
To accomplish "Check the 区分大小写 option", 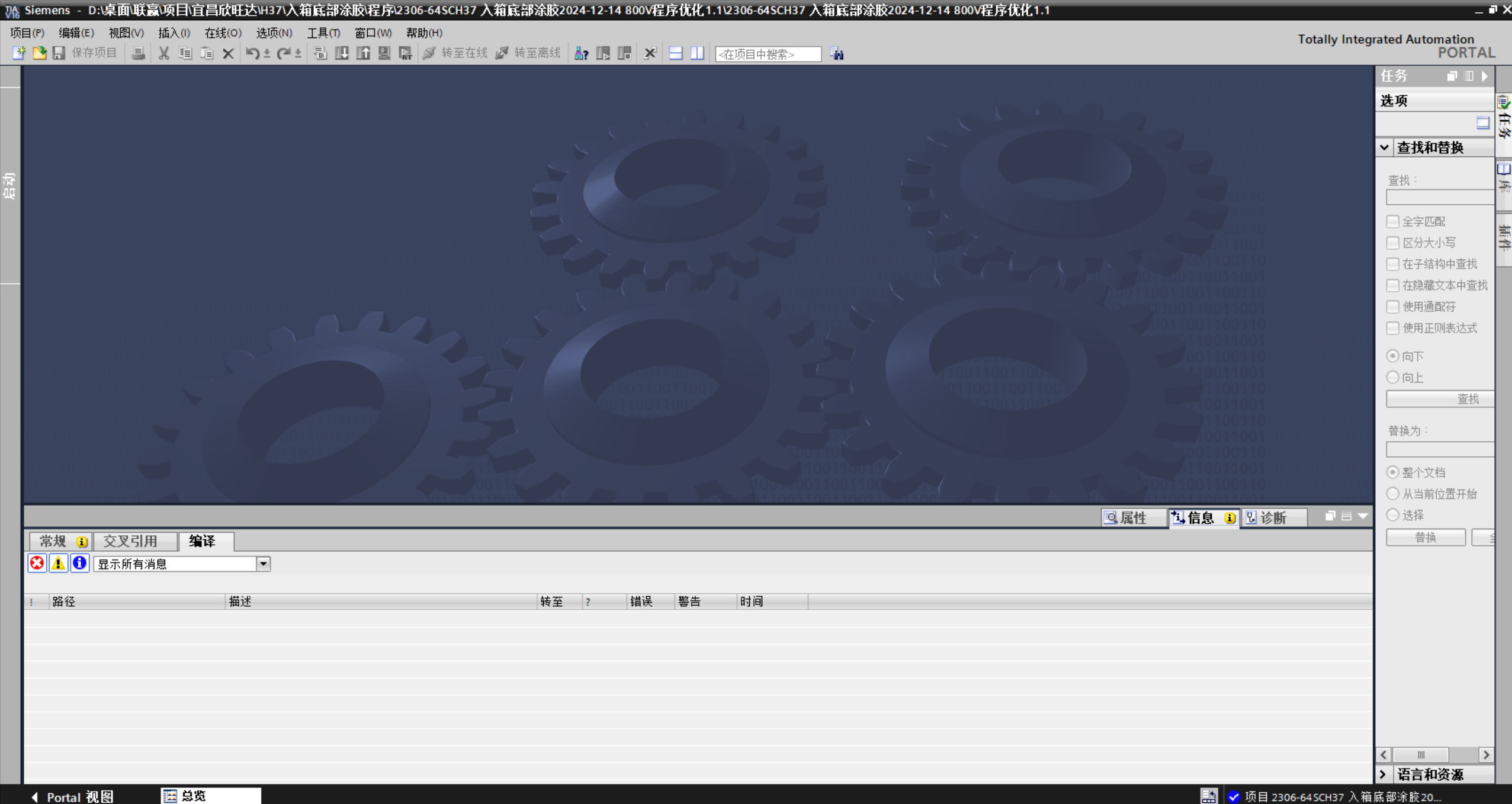I will 1392,243.
